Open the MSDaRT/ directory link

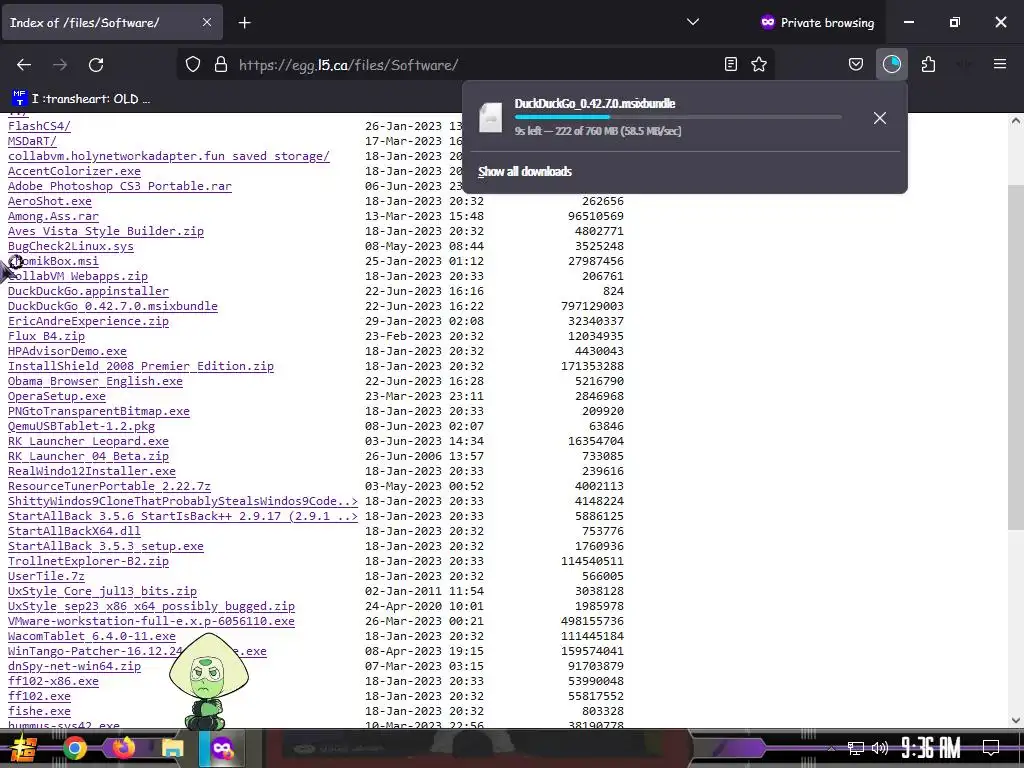coord(32,141)
